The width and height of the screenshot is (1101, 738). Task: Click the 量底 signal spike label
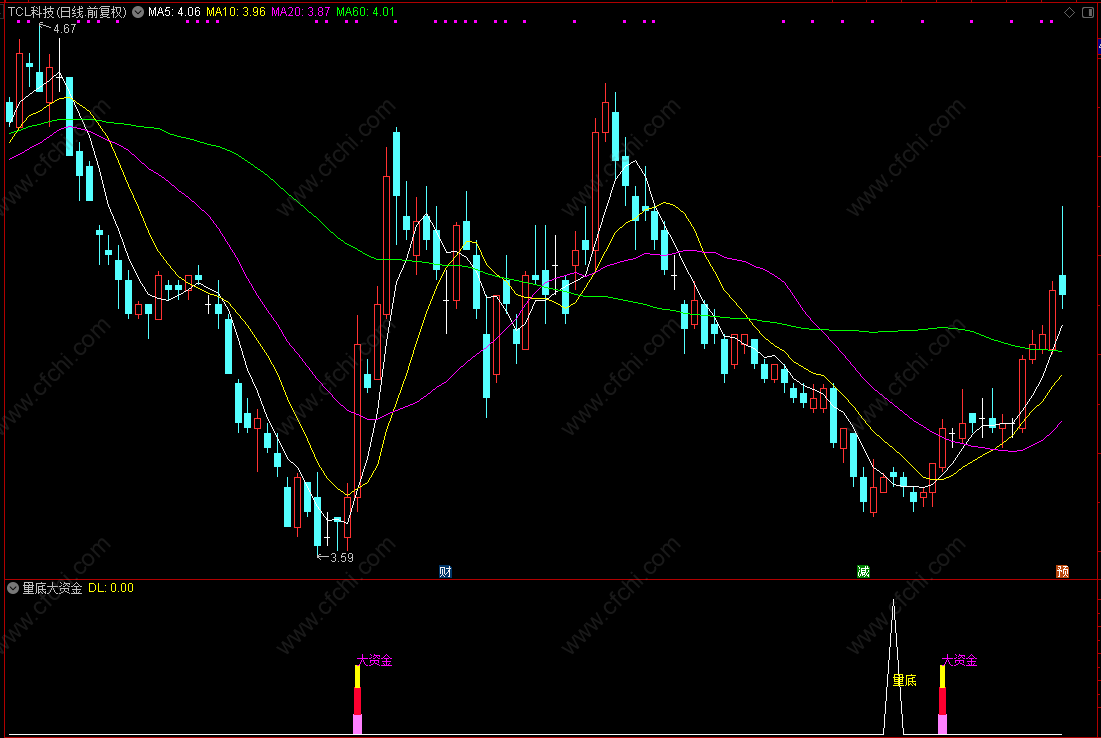click(904, 680)
